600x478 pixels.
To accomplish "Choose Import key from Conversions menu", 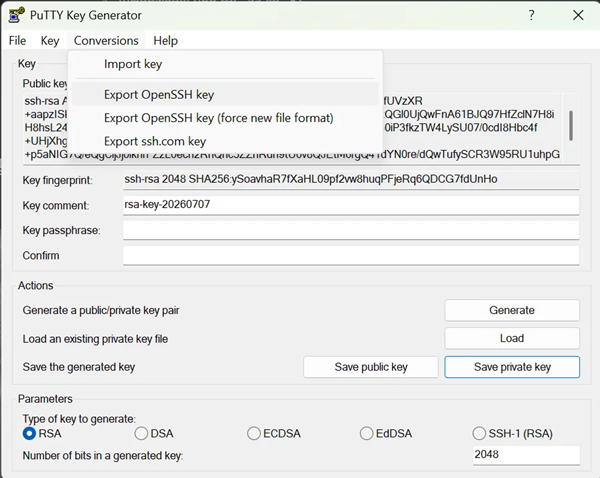I will pyautogui.click(x=225, y=64).
